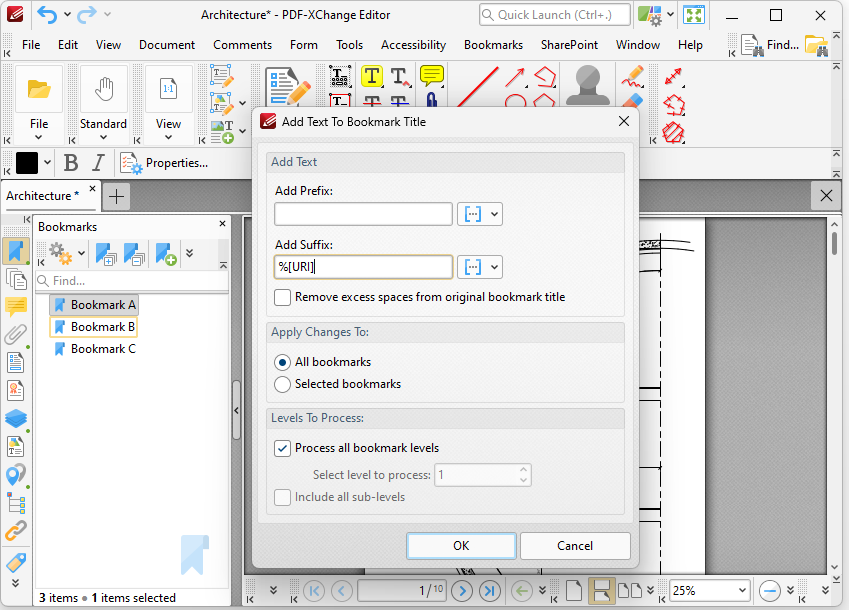Enable Remove excess spaces checkbox
The width and height of the screenshot is (849, 610).
(x=283, y=297)
